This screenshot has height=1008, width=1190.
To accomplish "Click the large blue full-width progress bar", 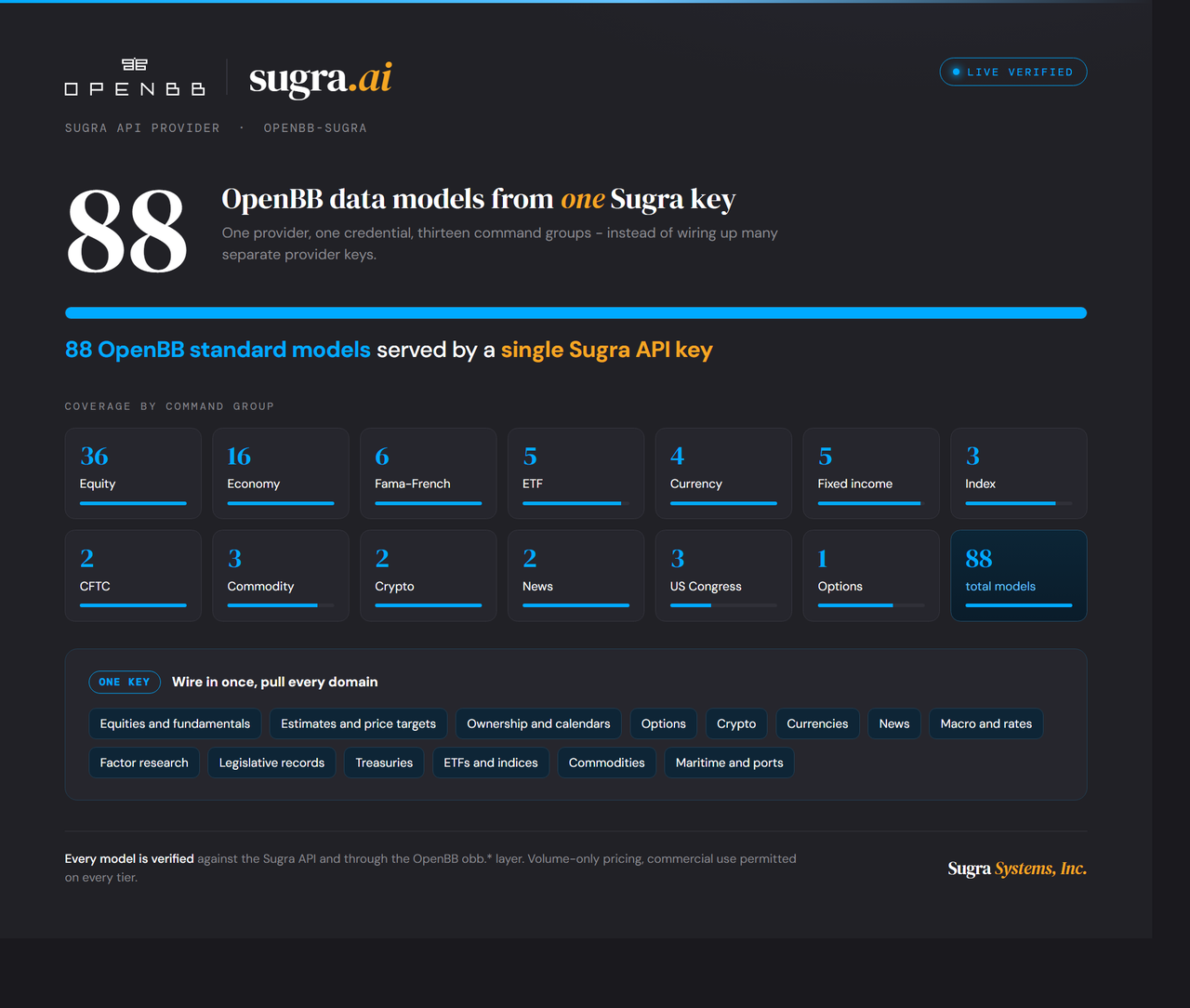I will click(575, 313).
